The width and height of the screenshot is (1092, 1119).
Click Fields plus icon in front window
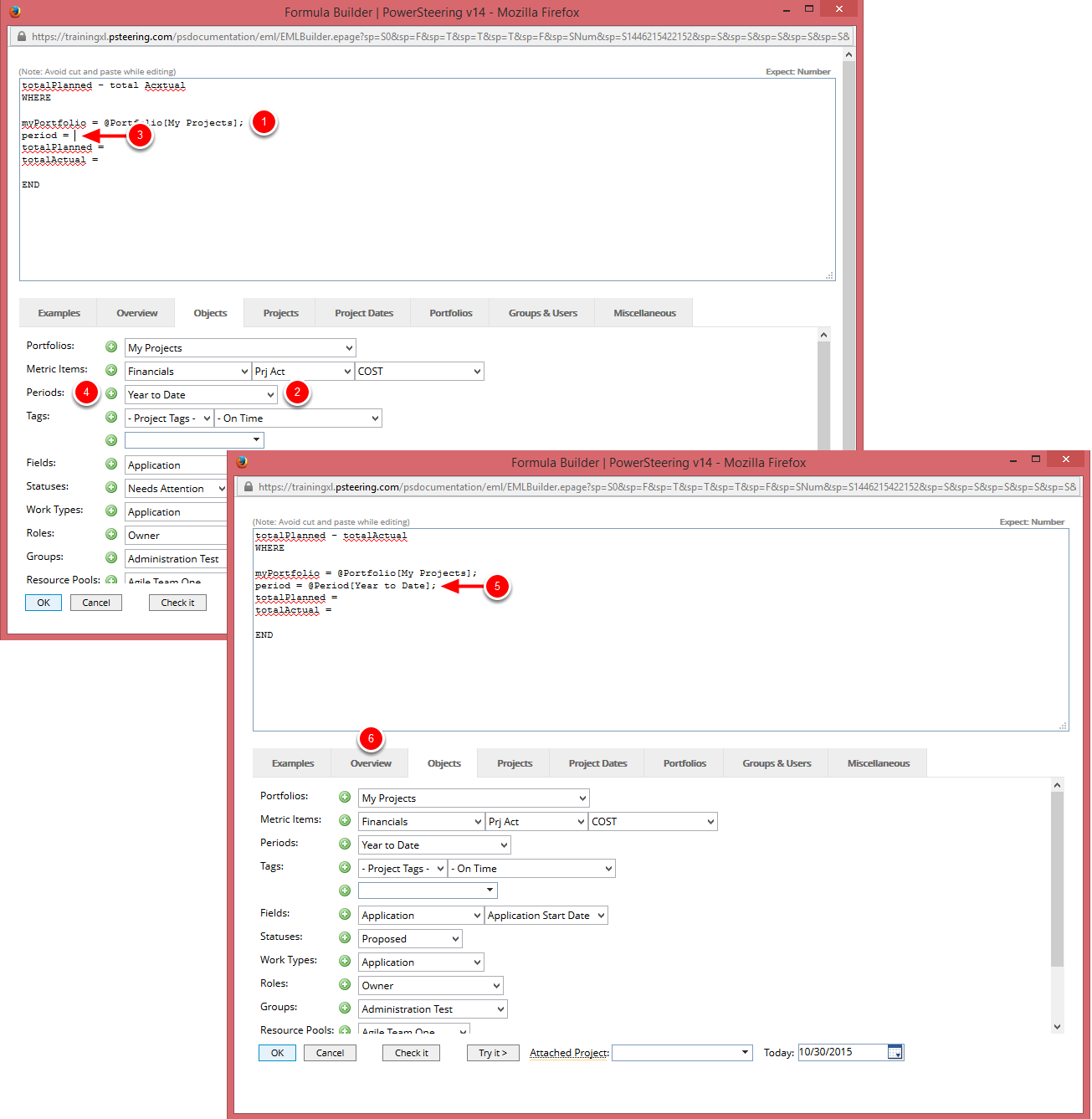click(345, 914)
